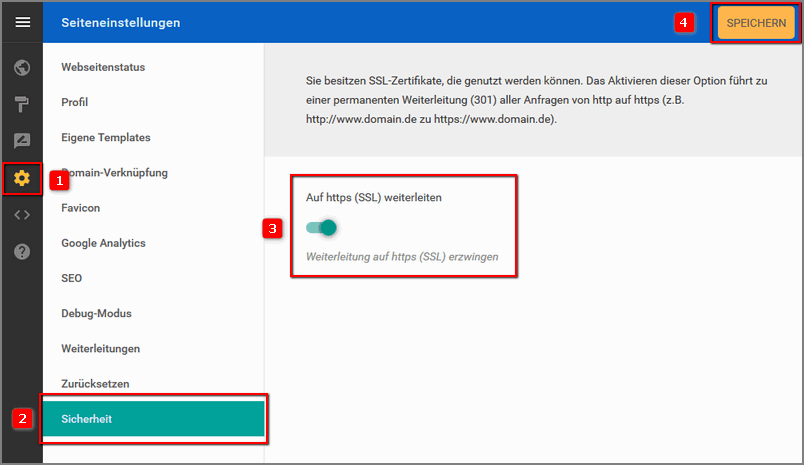This screenshot has height=465, width=804.
Task: Click the question mark help icon
Action: (x=22, y=252)
